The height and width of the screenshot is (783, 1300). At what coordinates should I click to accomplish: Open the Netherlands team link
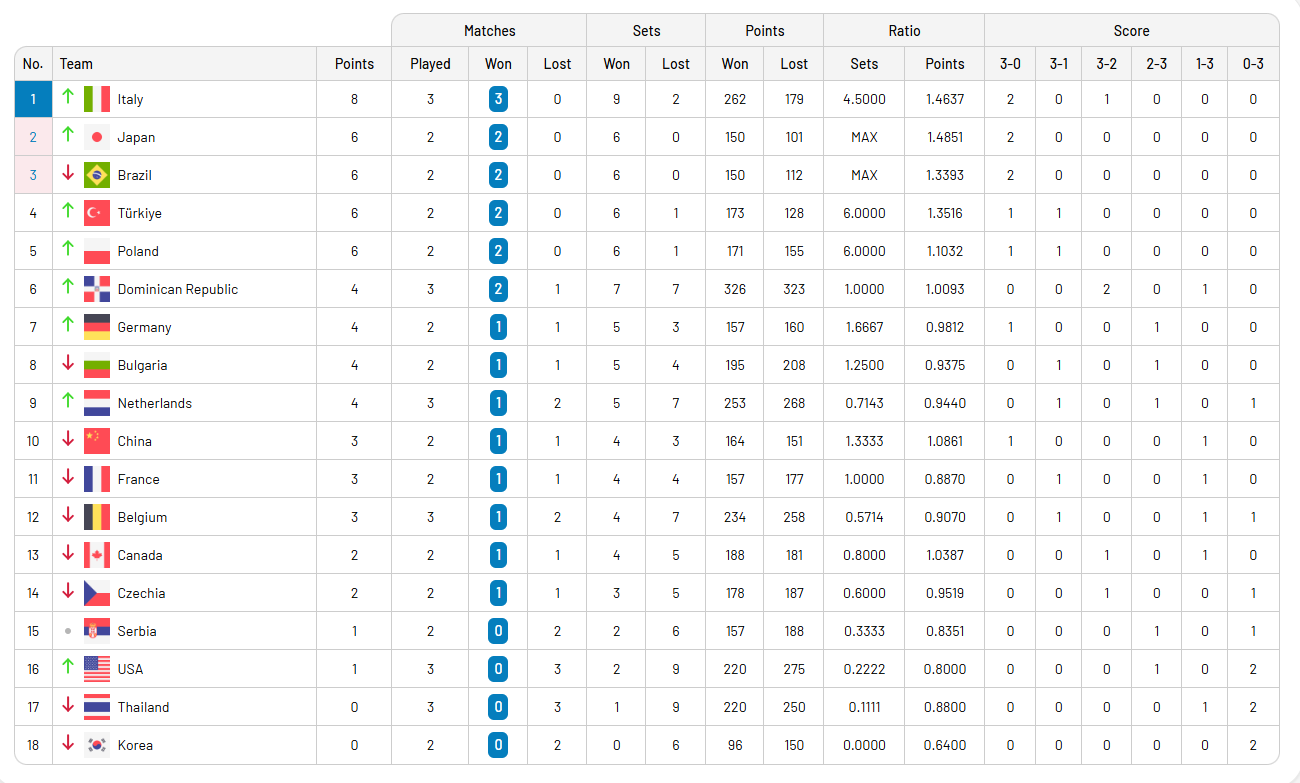[x=154, y=403]
